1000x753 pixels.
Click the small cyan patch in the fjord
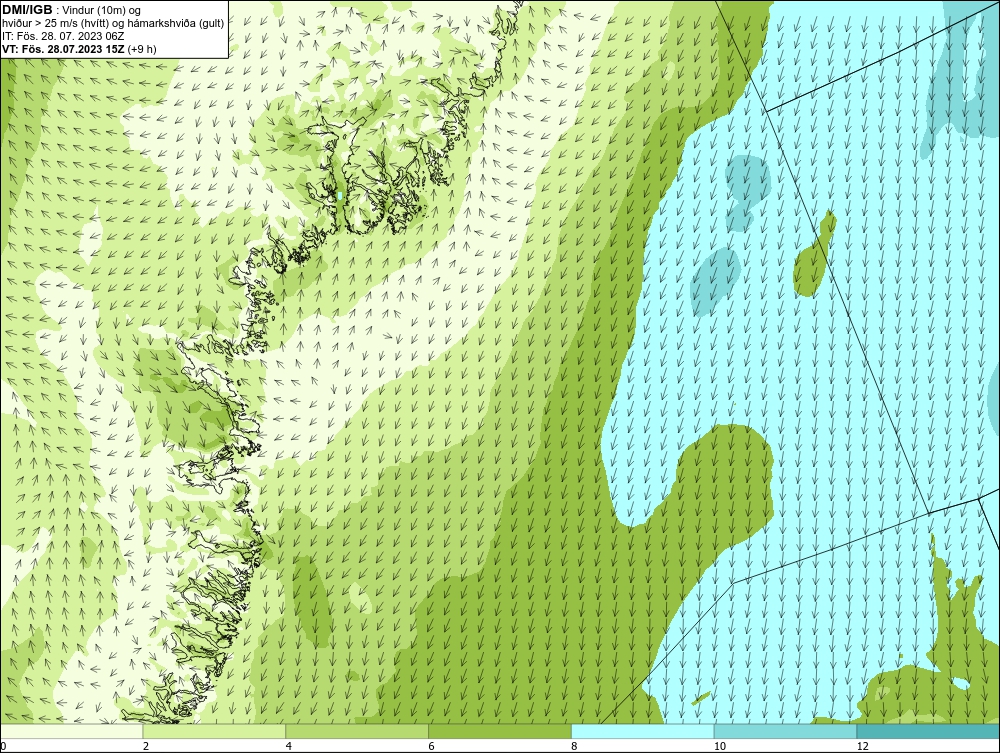340,196
